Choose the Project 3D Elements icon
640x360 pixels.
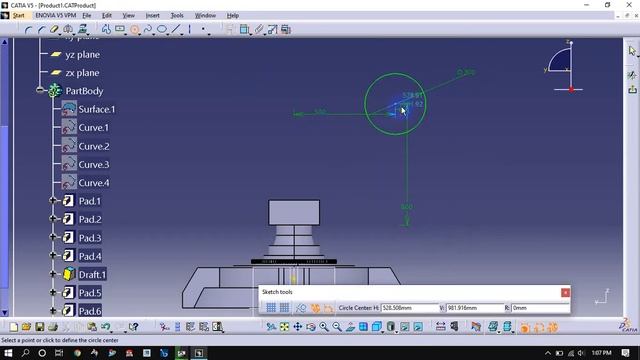tap(82, 29)
